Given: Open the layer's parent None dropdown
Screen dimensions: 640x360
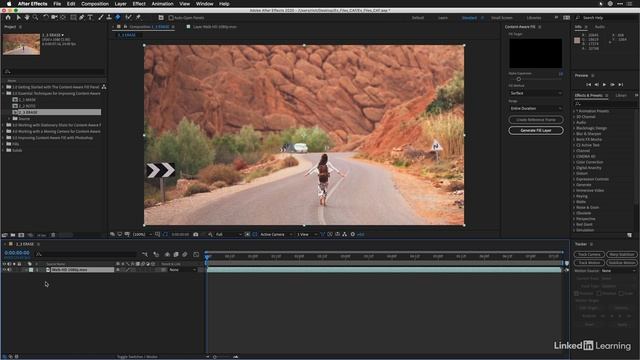Looking at the screenshot, I should [x=182, y=270].
